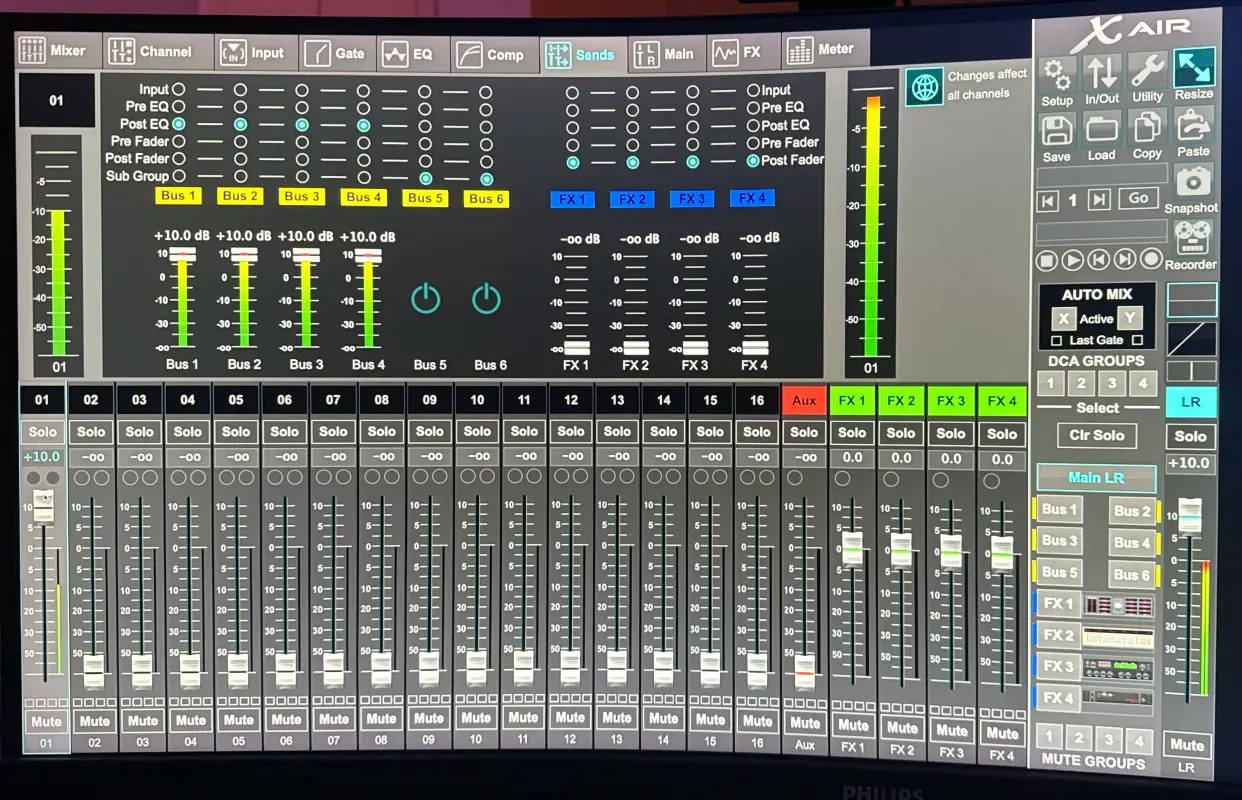Click the Clr Solo button
Viewport: 1242px width, 800px height.
[1097, 436]
